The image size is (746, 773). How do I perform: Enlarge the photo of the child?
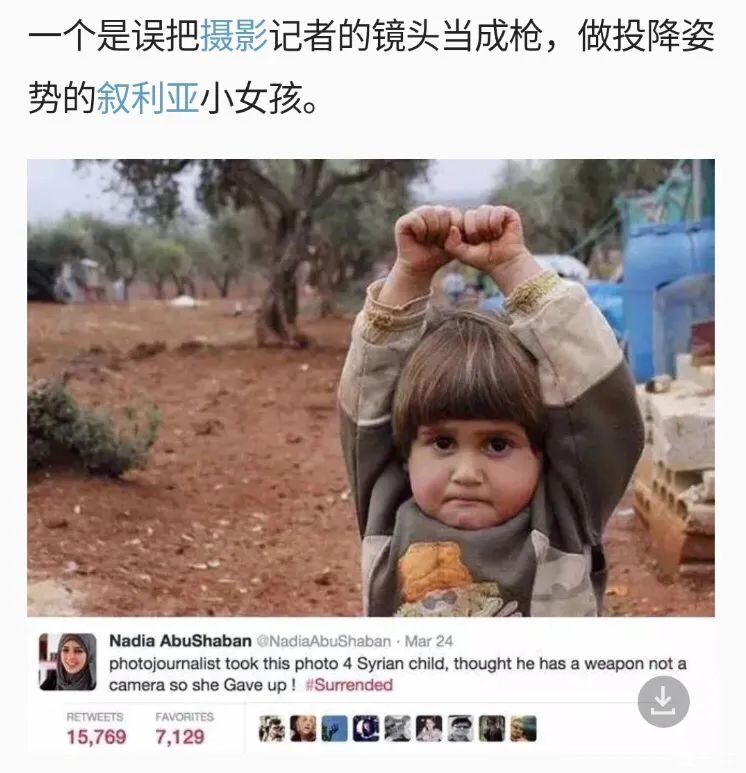371,387
